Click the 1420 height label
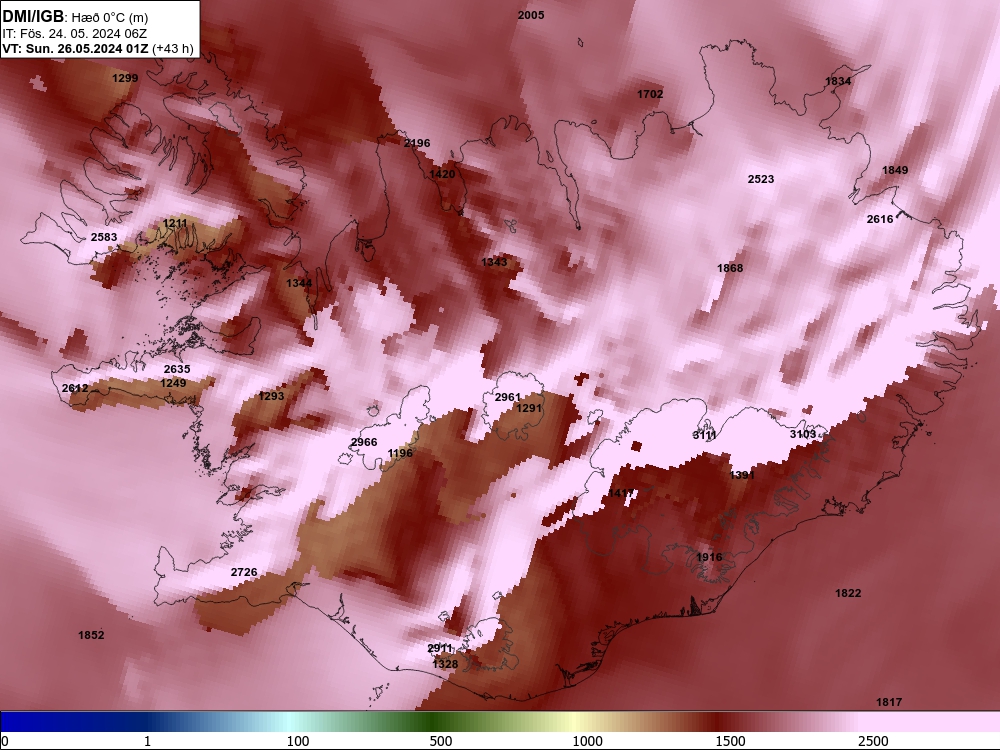The image size is (1000, 750). (x=442, y=175)
